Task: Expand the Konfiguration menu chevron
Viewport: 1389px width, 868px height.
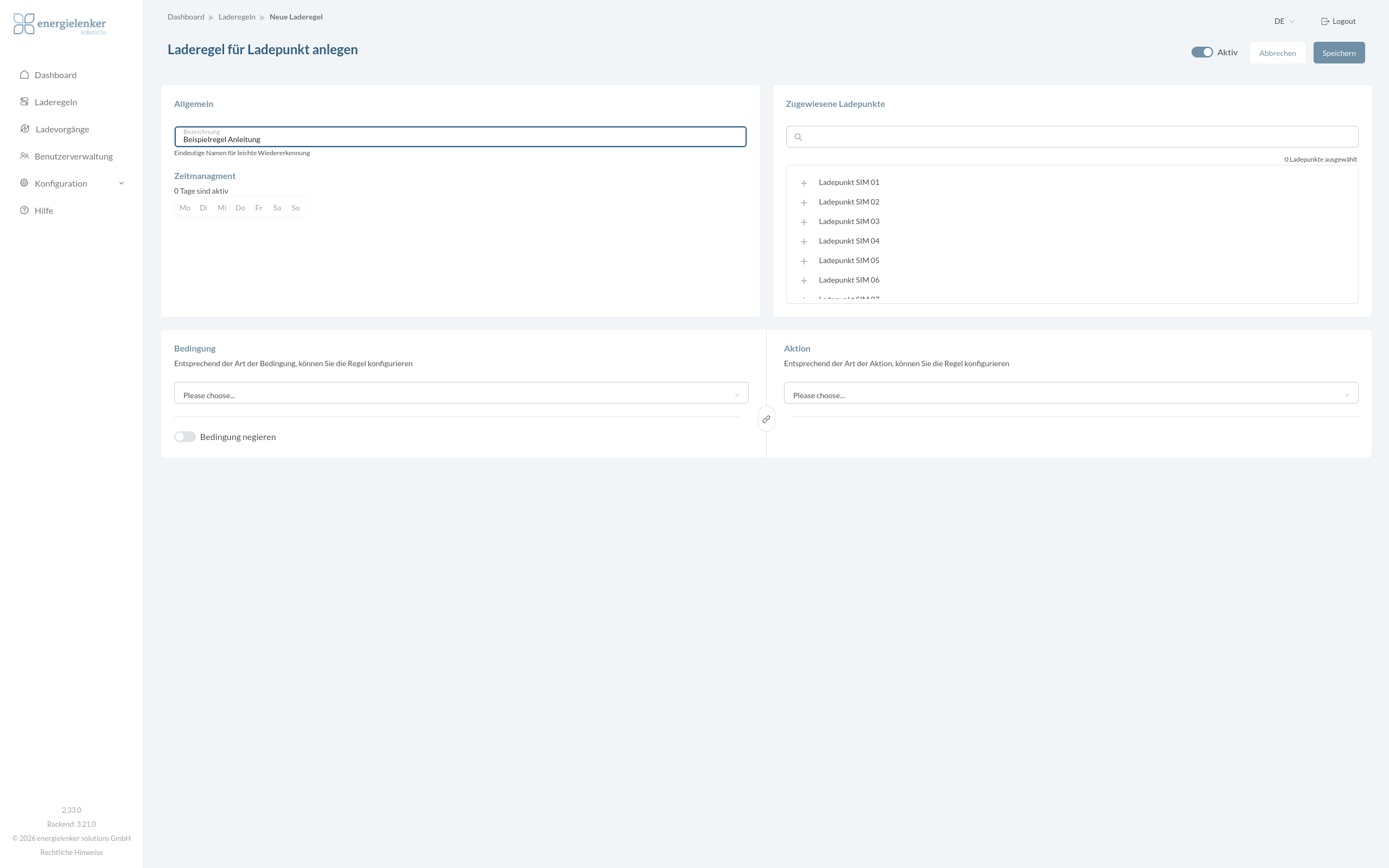Action: 121,183
